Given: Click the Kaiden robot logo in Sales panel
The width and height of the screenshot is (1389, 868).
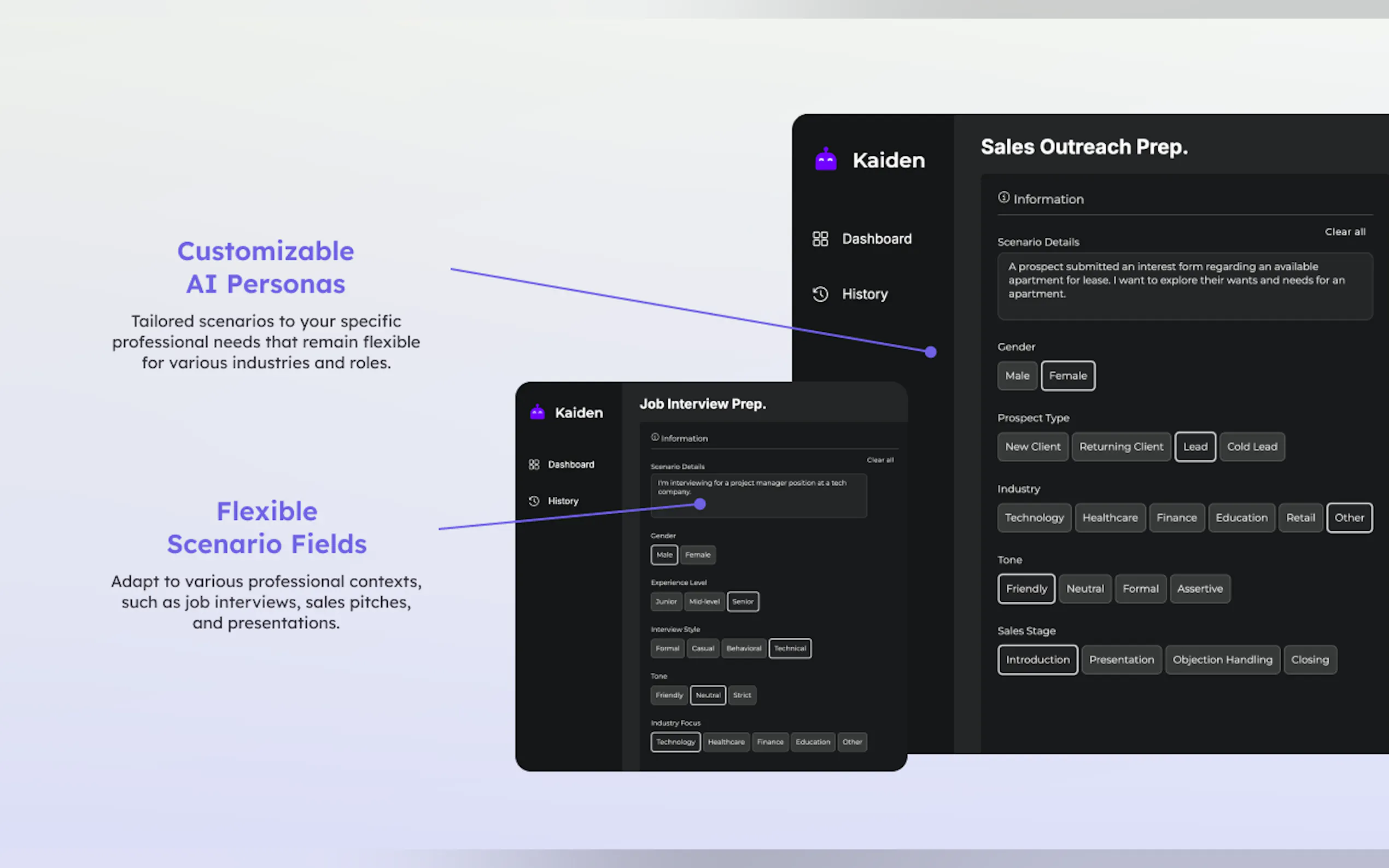Looking at the screenshot, I should [x=826, y=160].
